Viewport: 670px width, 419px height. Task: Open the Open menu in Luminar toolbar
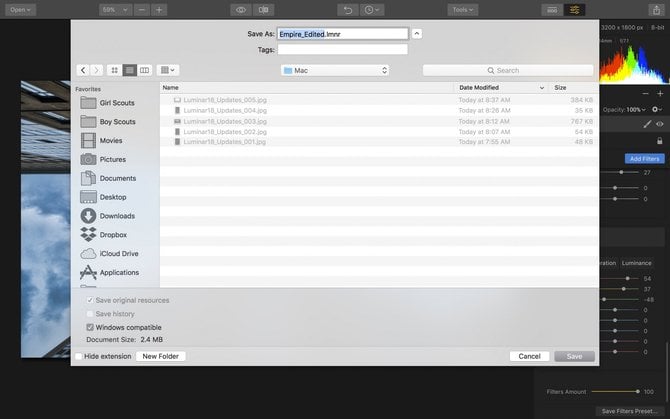(20, 10)
